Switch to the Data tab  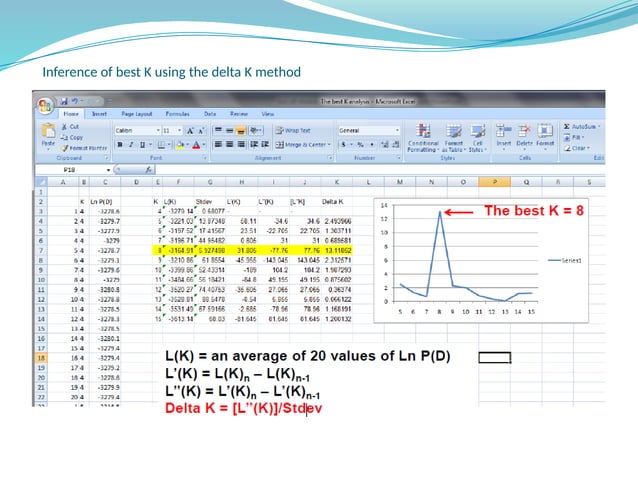tap(210, 114)
